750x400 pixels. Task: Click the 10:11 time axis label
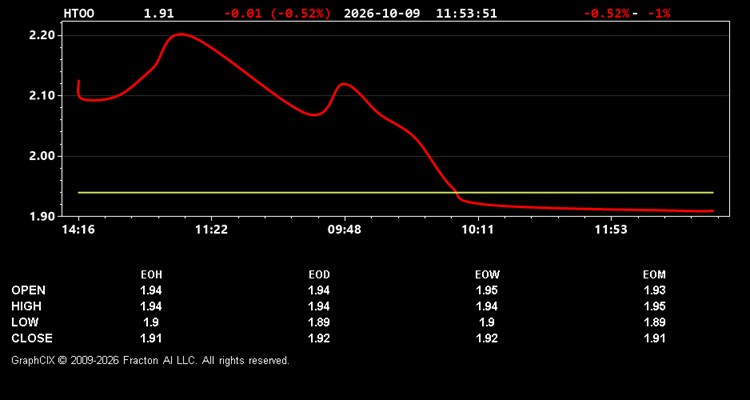pyautogui.click(x=478, y=230)
